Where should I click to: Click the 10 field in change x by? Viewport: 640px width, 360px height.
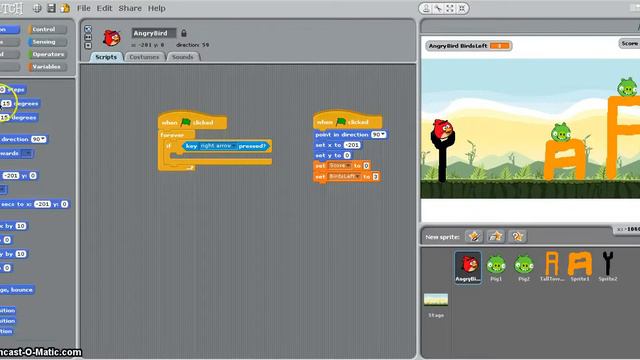pos(21,226)
